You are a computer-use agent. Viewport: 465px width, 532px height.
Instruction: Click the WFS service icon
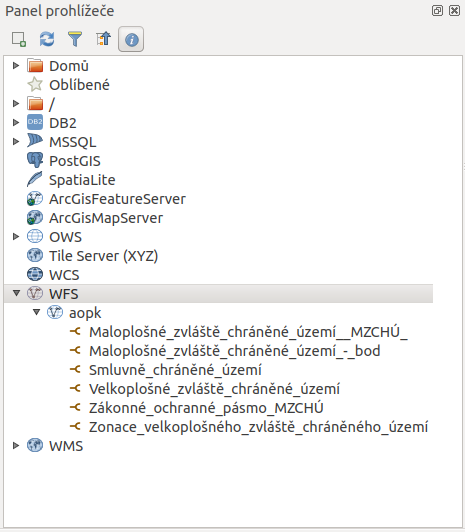35,293
